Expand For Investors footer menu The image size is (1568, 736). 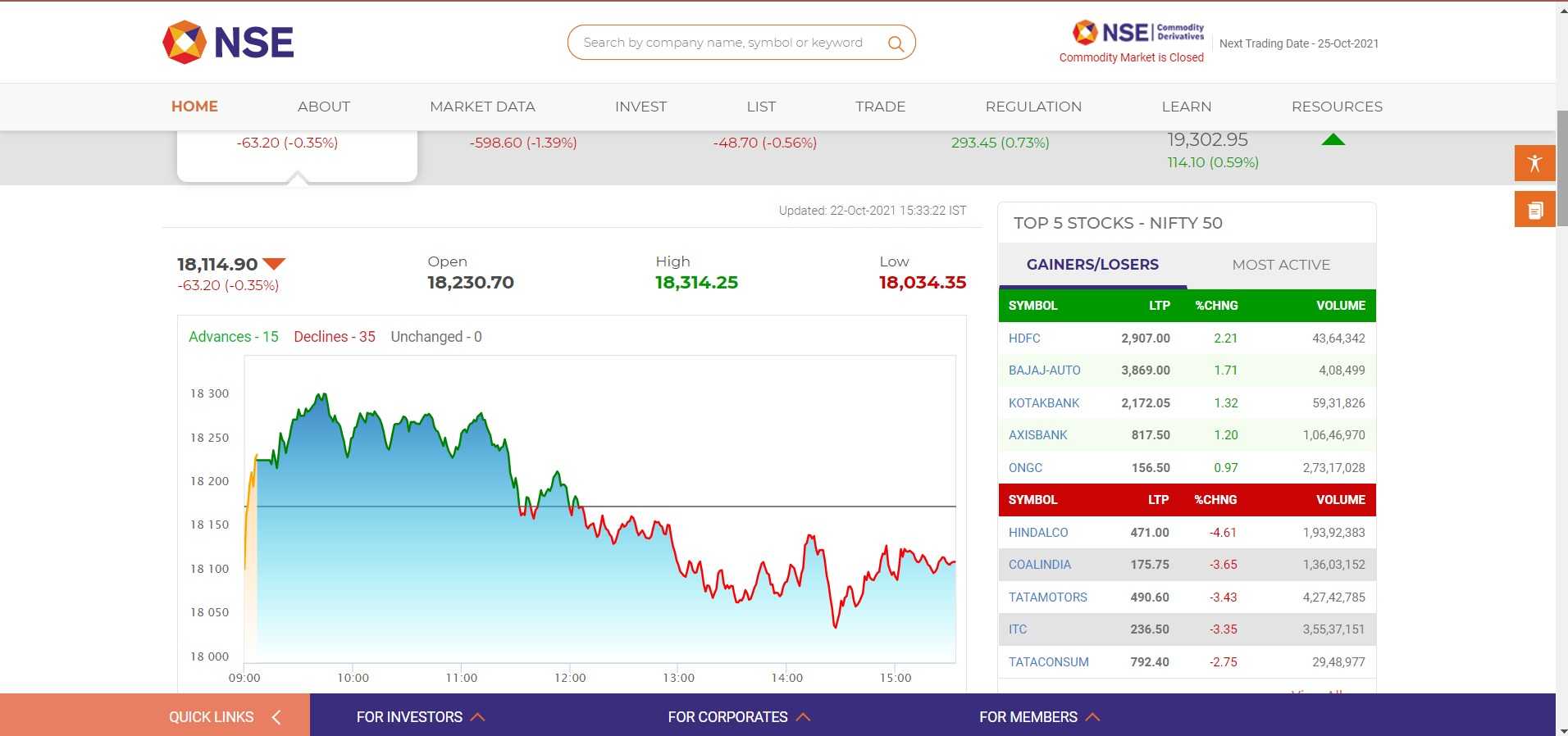point(421,717)
